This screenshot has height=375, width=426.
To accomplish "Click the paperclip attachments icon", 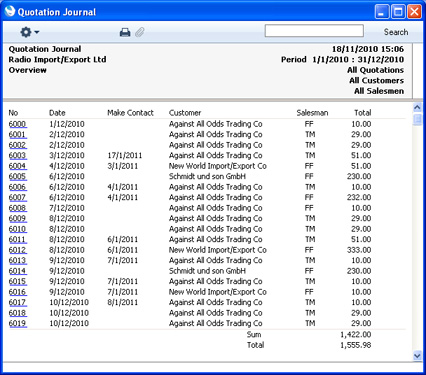I will click(x=140, y=32).
